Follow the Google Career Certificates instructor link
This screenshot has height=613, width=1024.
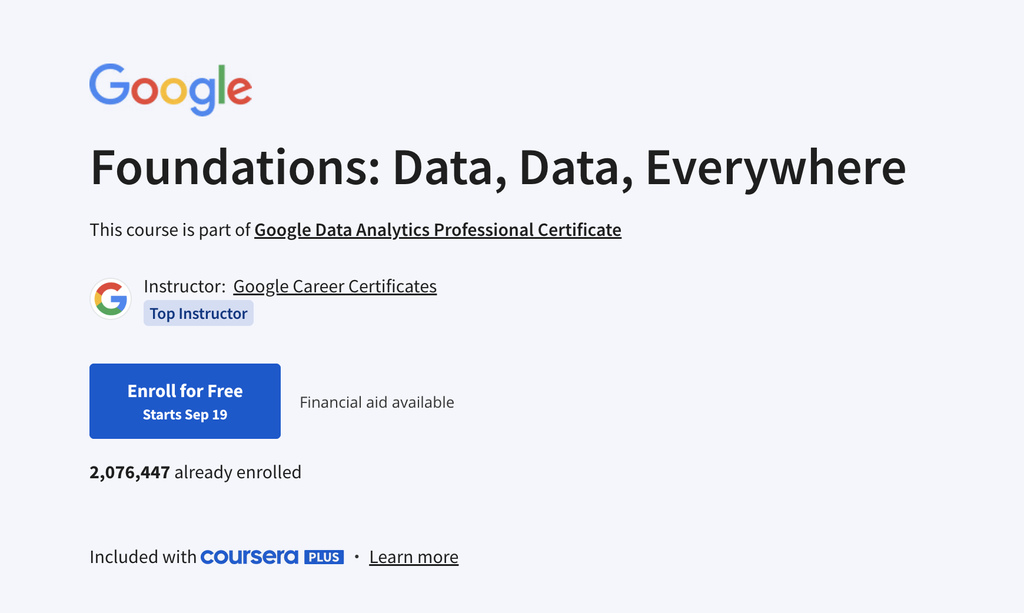pyautogui.click(x=334, y=286)
